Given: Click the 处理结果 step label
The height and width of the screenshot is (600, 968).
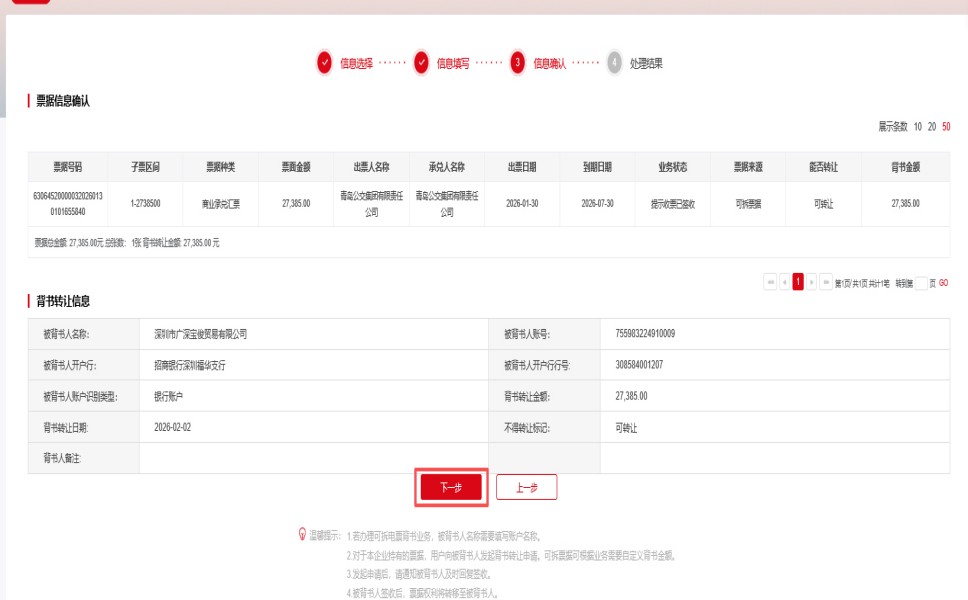Looking at the screenshot, I should click(x=646, y=63).
